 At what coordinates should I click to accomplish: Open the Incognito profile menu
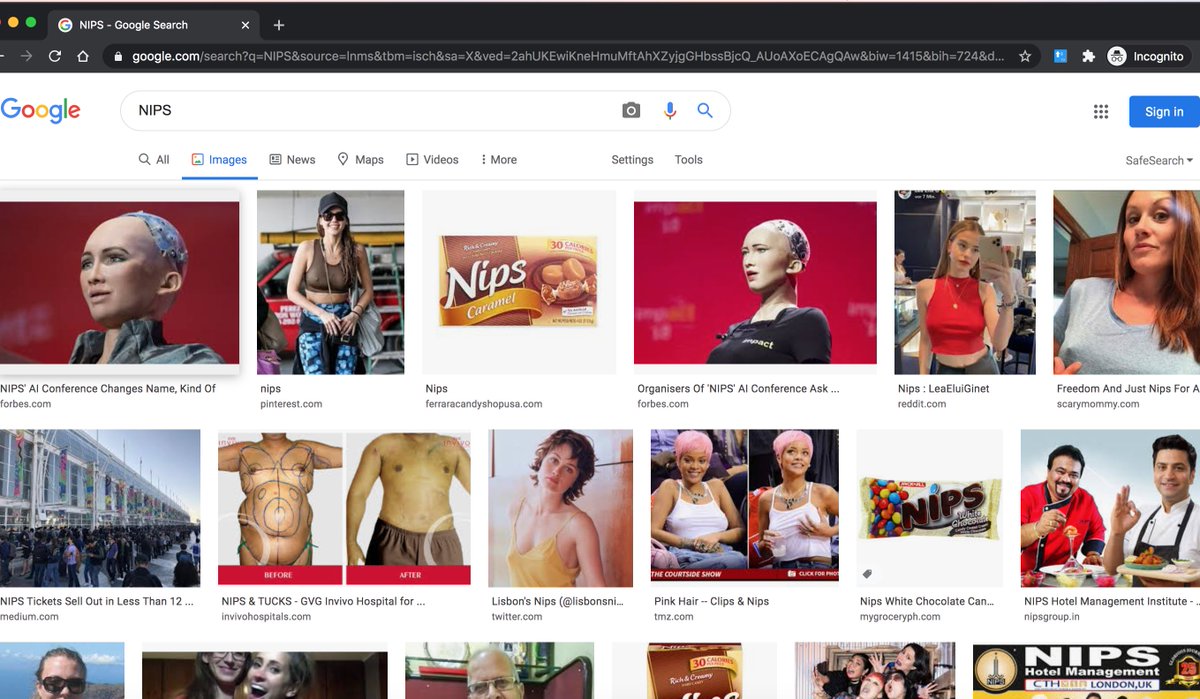[1146, 57]
